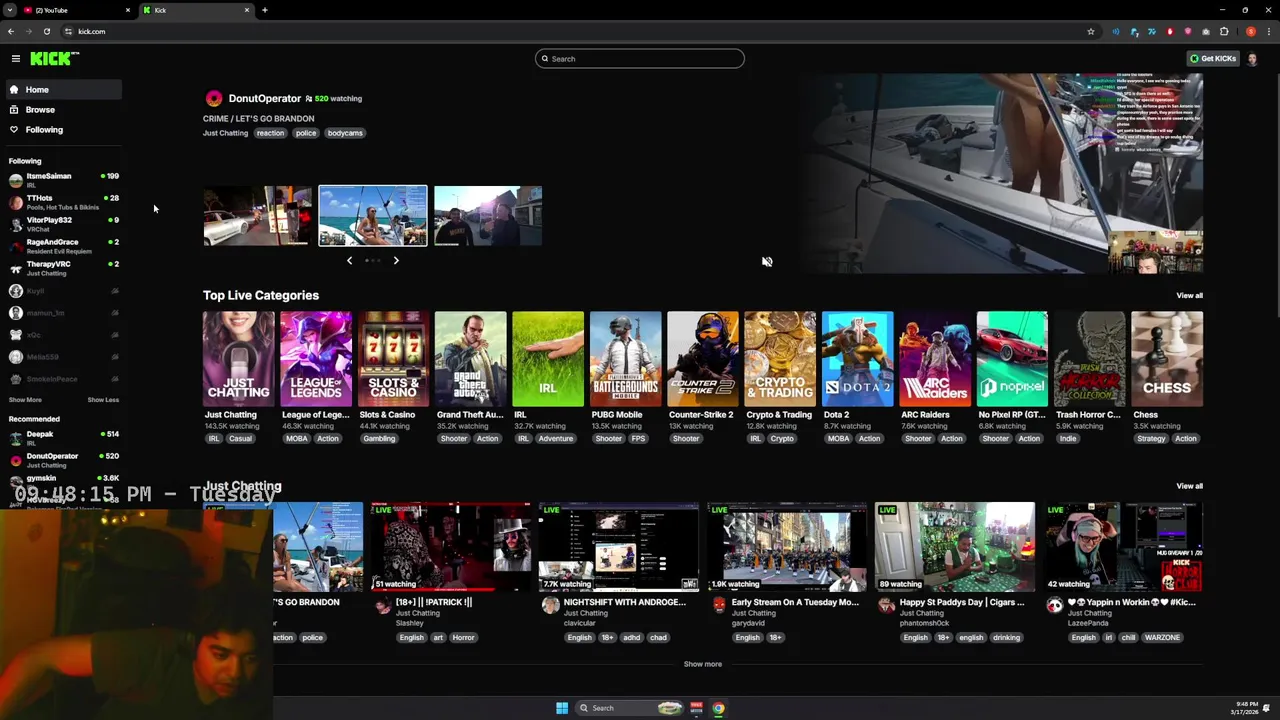Open Windows Start menu

pos(562,708)
